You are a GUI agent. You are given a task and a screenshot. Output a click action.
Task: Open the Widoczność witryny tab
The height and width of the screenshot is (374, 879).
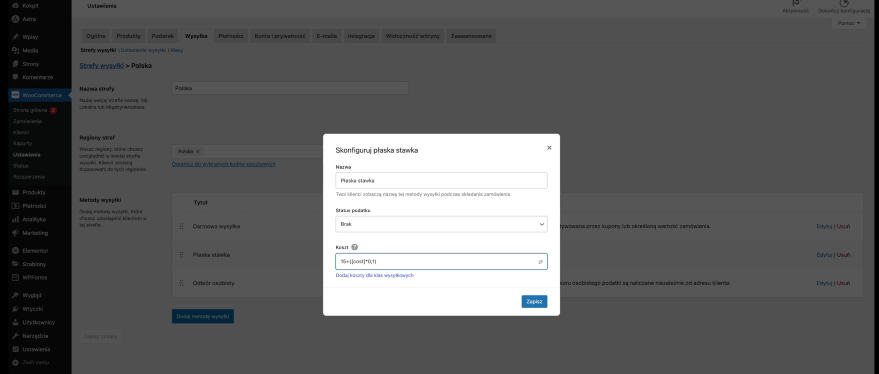pyautogui.click(x=413, y=36)
